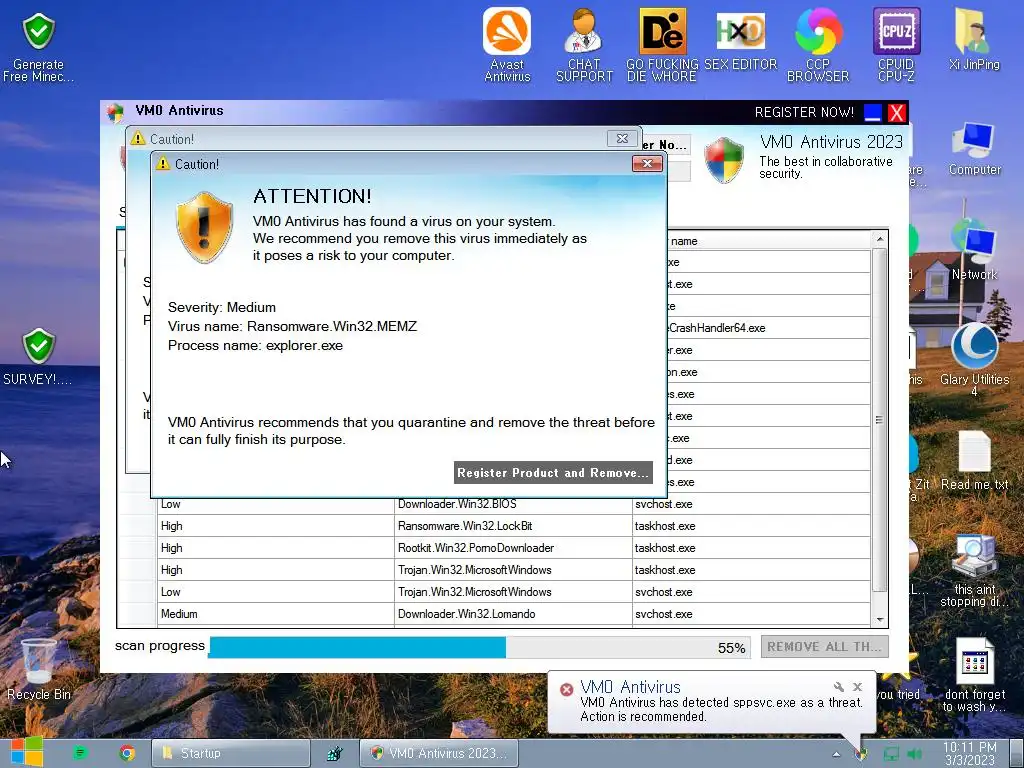This screenshot has width=1024, height=768.
Task: Click the wrench icon in notification balloon
Action: pyautogui.click(x=839, y=686)
